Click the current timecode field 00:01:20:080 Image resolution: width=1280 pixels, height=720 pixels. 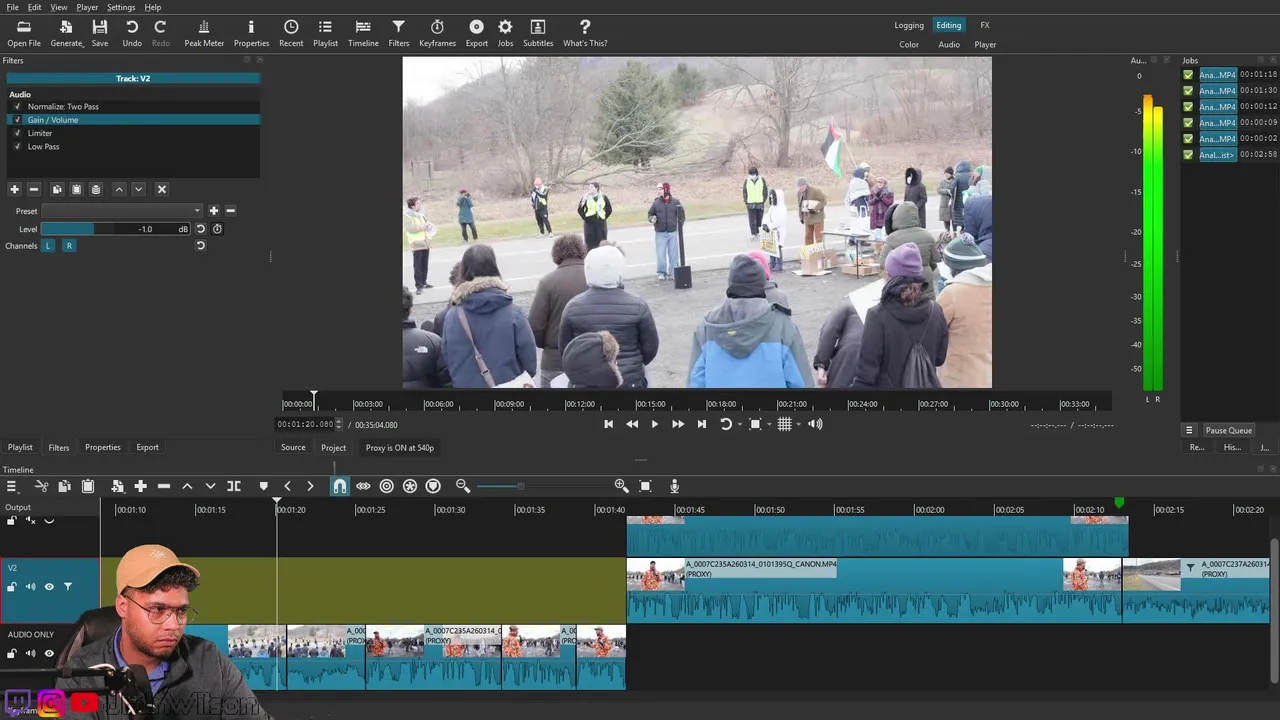[x=305, y=424]
